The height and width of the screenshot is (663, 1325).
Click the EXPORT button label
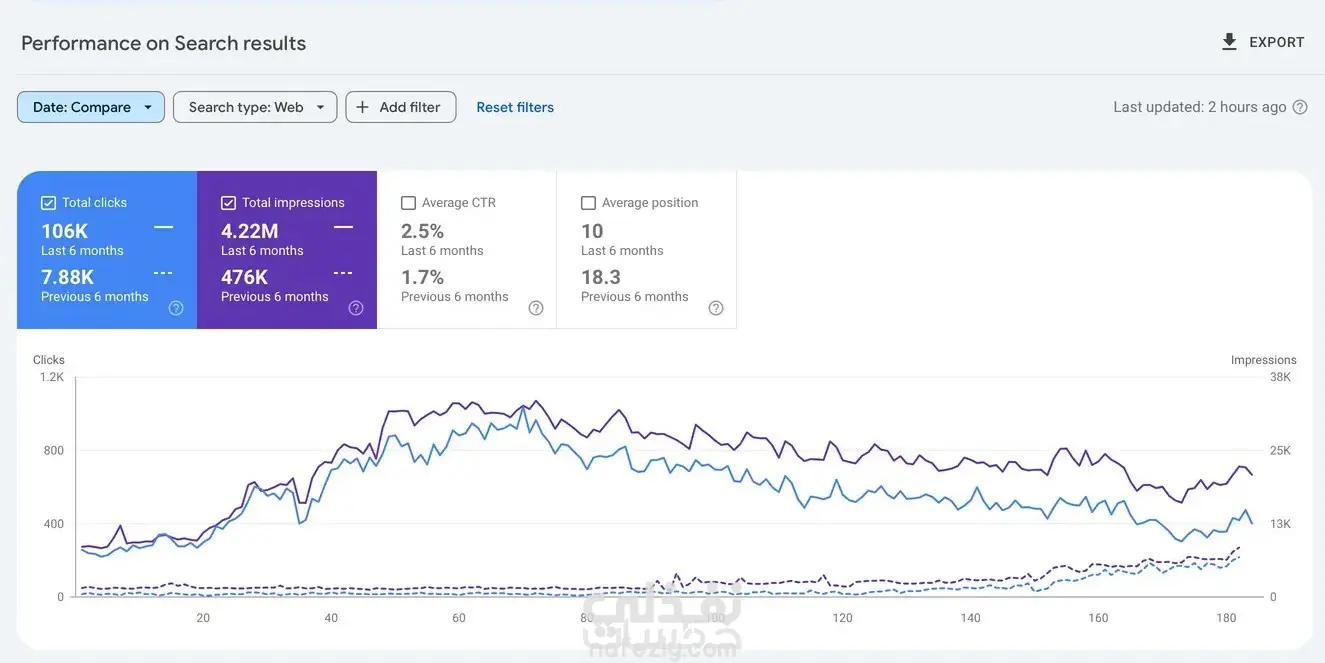coord(1277,42)
